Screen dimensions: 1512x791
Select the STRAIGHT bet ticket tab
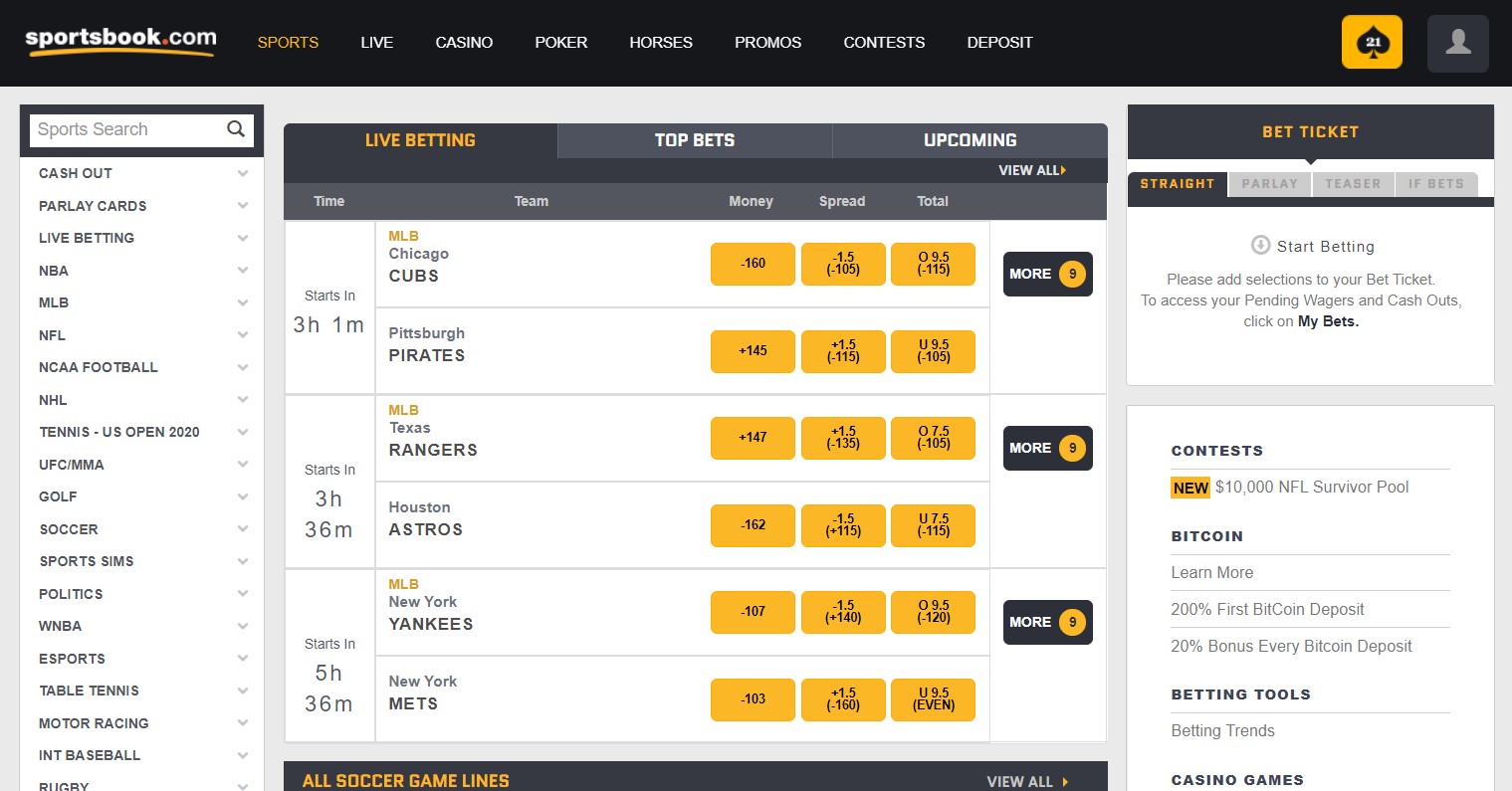1178,184
